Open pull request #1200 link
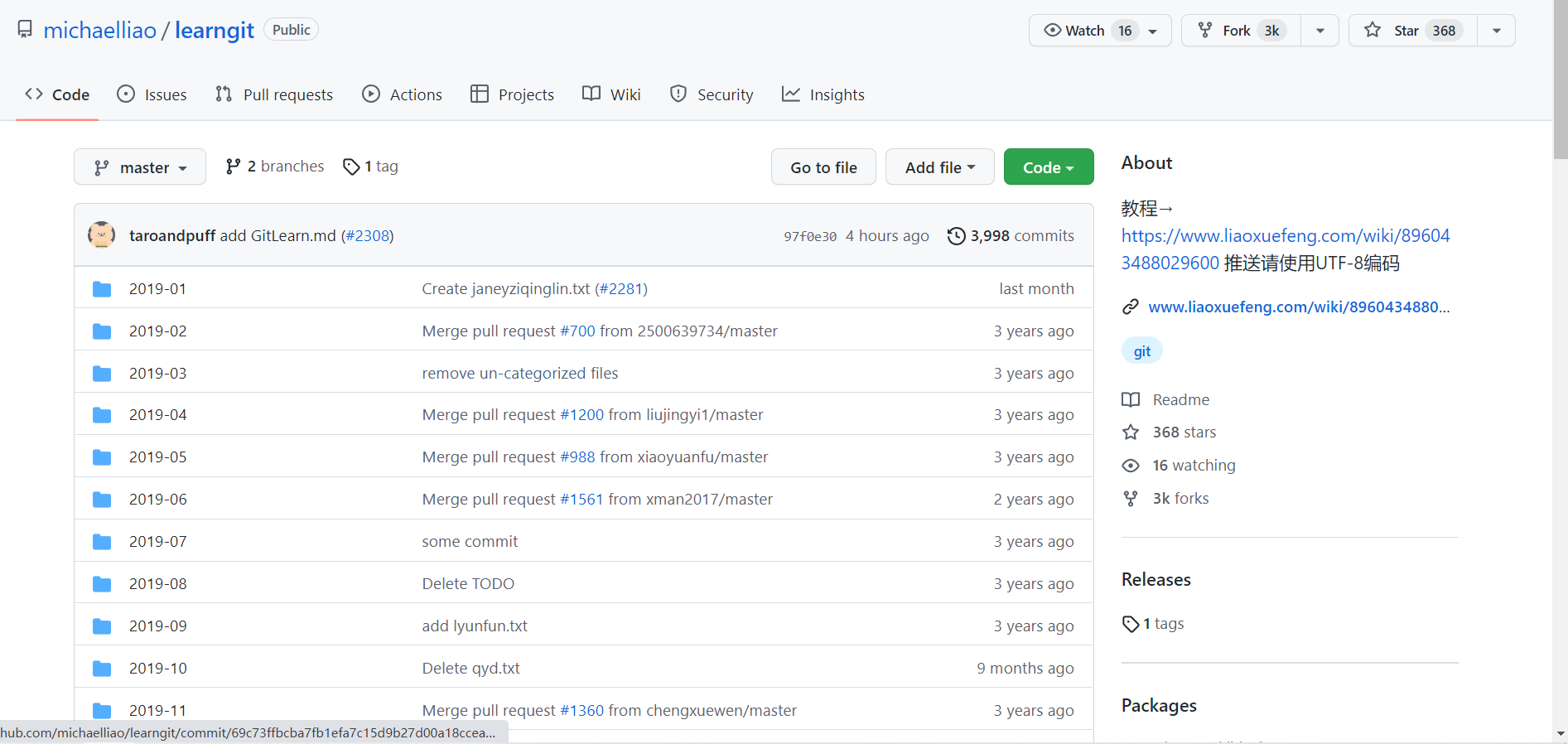The width and height of the screenshot is (1568, 744). [x=582, y=415]
